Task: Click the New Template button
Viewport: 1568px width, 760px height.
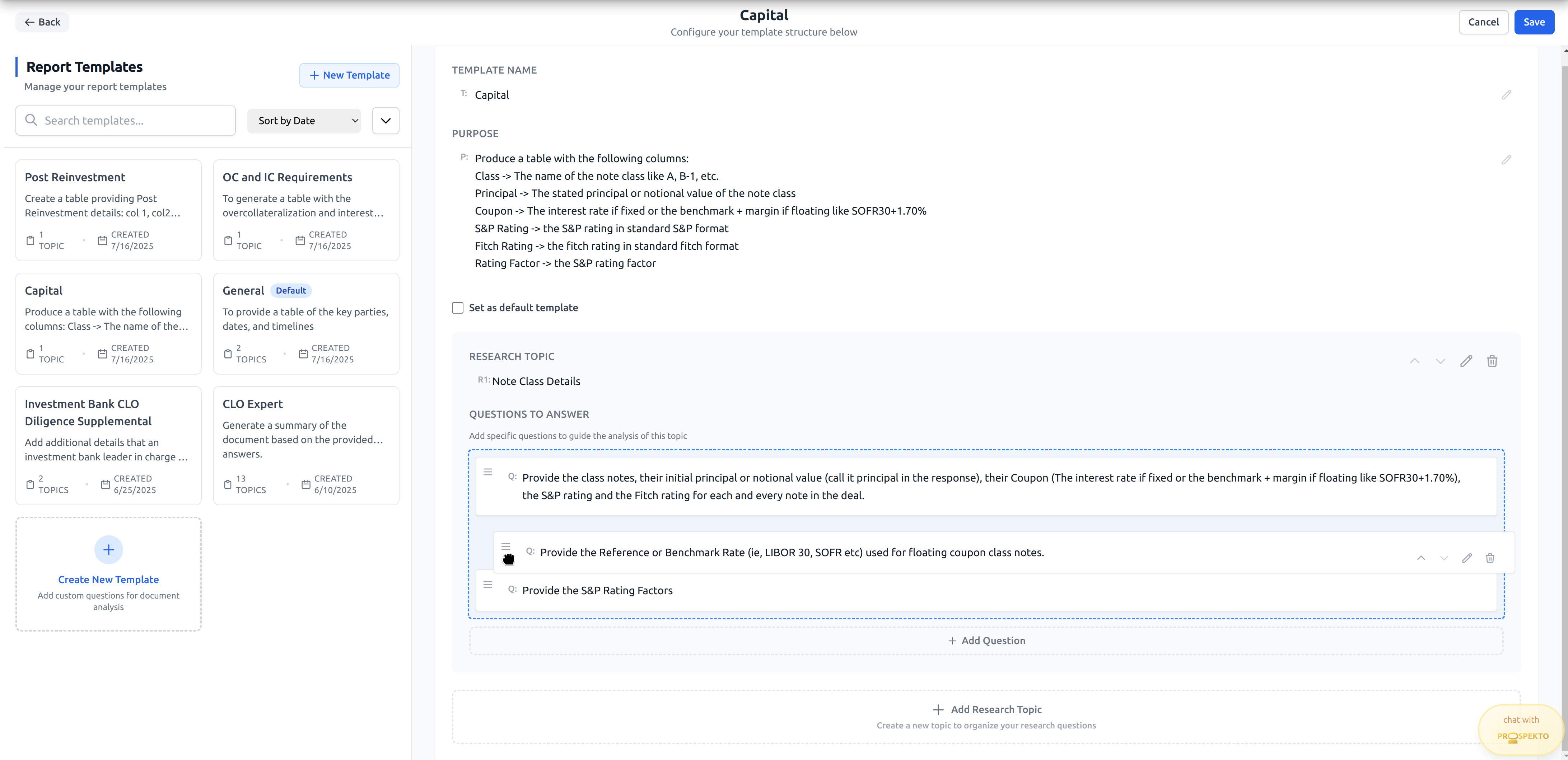Action: [x=349, y=75]
